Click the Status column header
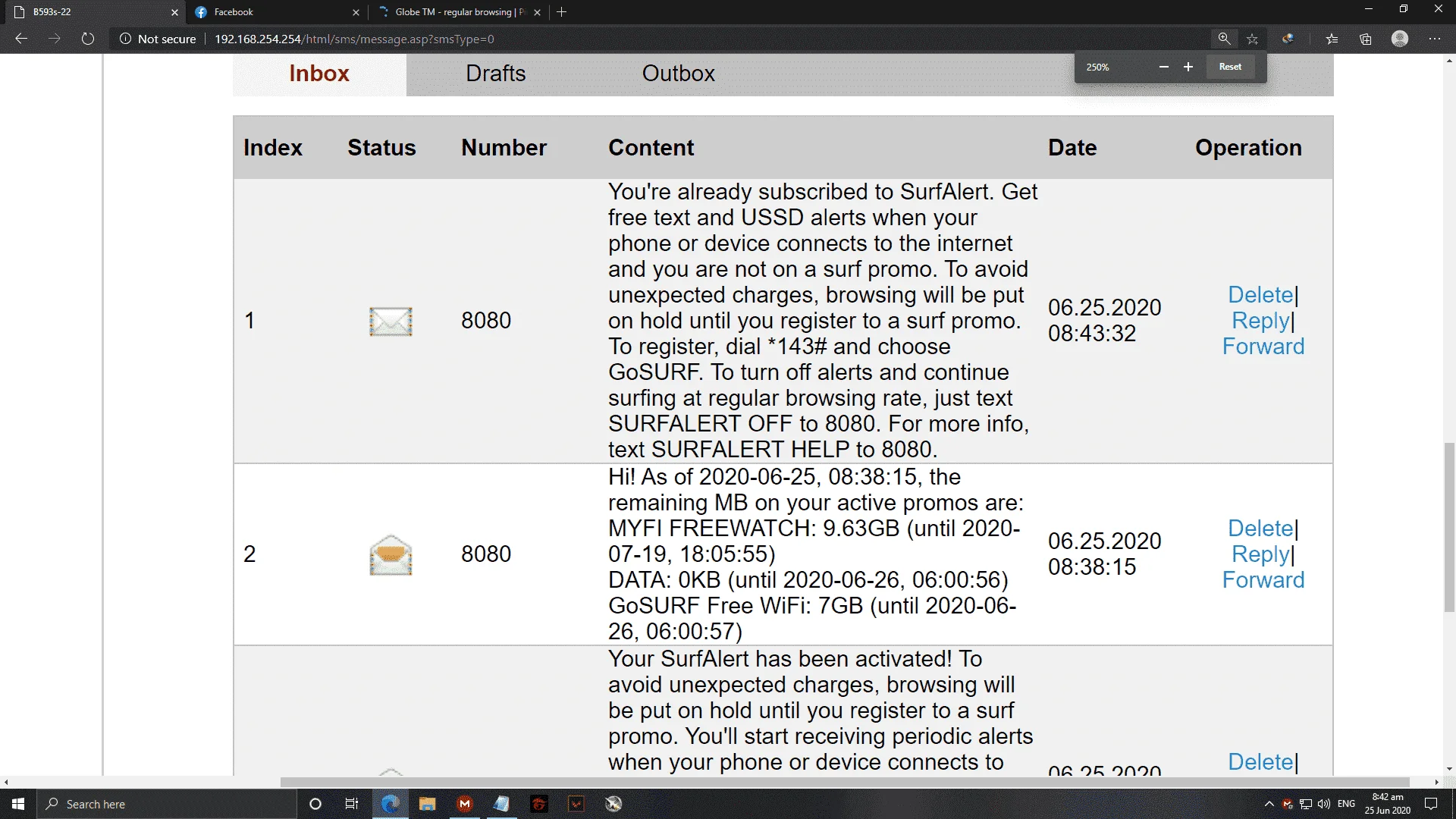The height and width of the screenshot is (819, 1456). pos(381,148)
